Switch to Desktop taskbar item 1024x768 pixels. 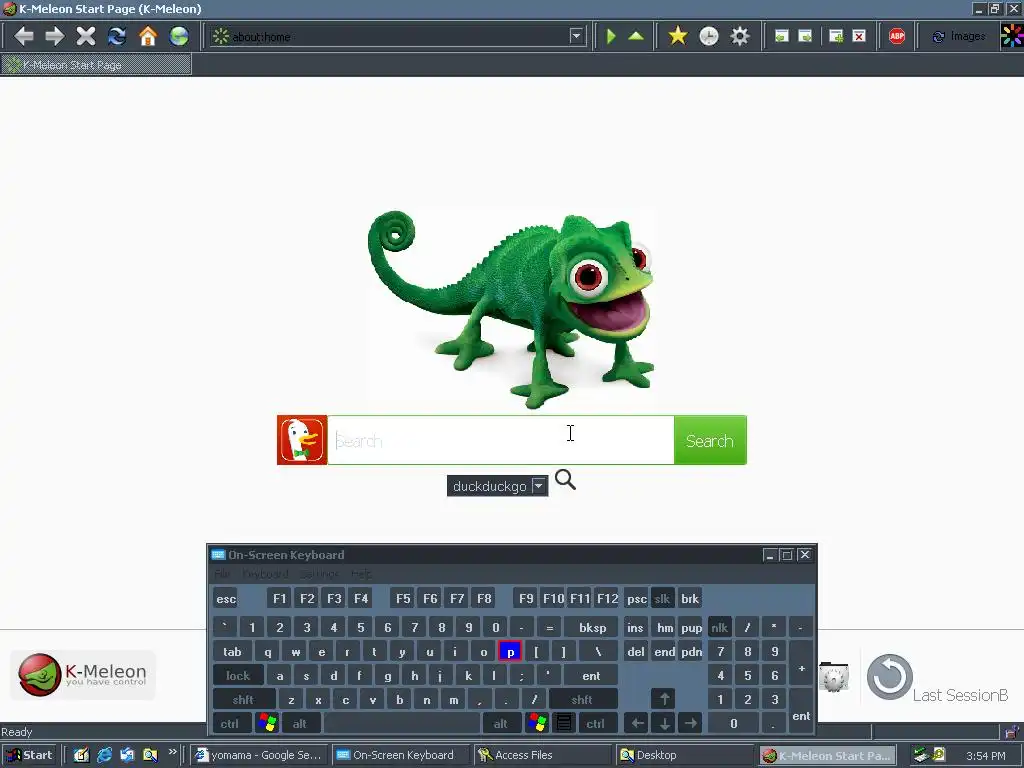(682, 755)
